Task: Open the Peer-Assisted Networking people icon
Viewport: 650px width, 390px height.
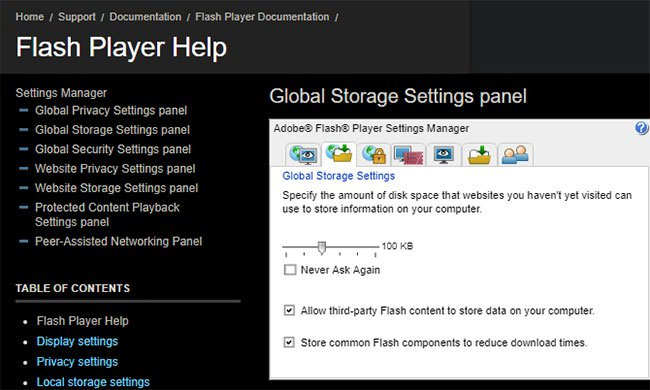Action: click(515, 155)
